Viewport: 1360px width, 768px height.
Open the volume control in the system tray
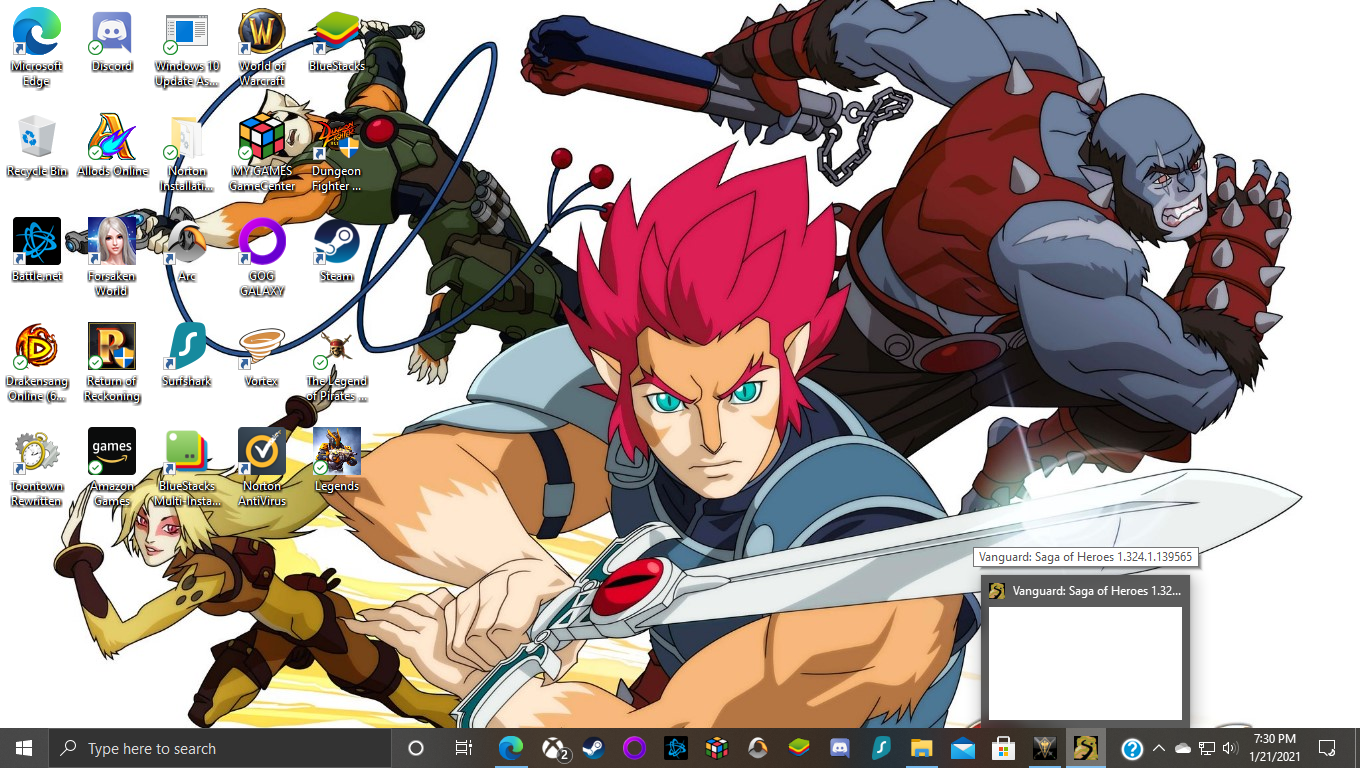1229,748
